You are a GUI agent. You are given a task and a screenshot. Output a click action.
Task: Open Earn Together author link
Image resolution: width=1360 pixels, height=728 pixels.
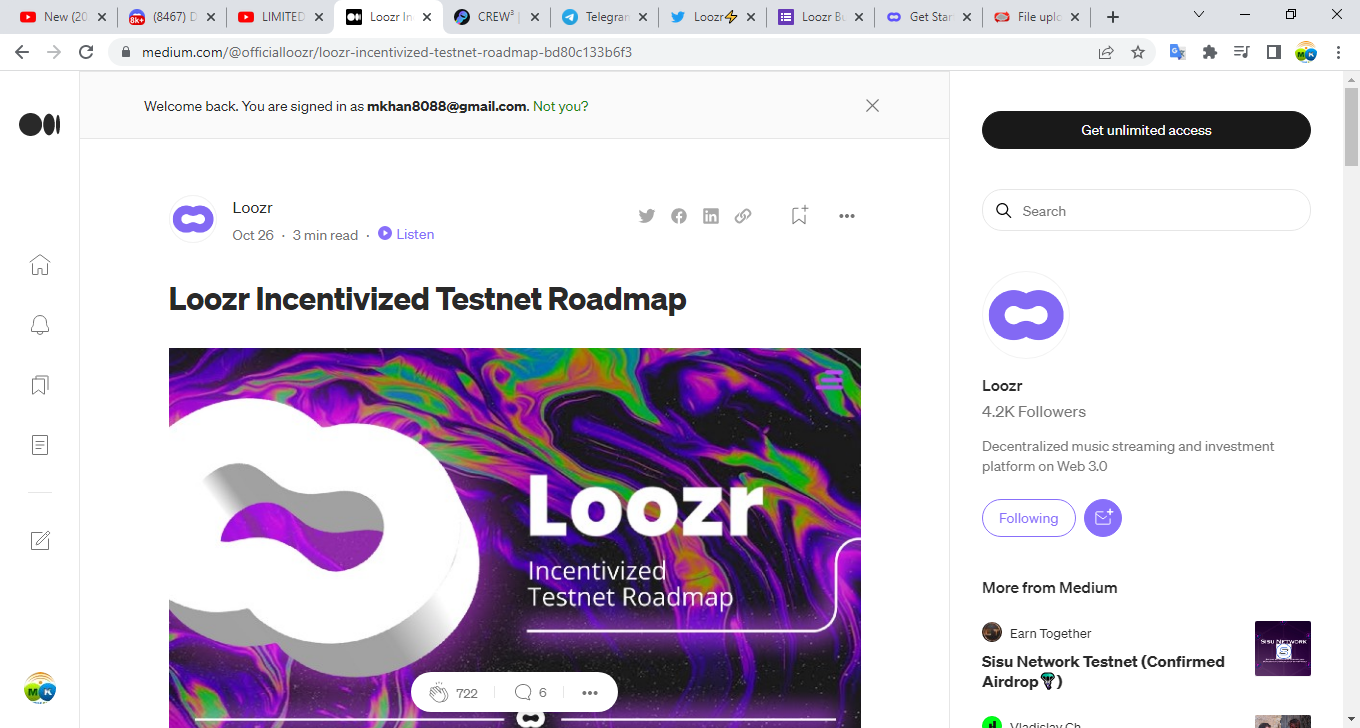coord(1050,633)
